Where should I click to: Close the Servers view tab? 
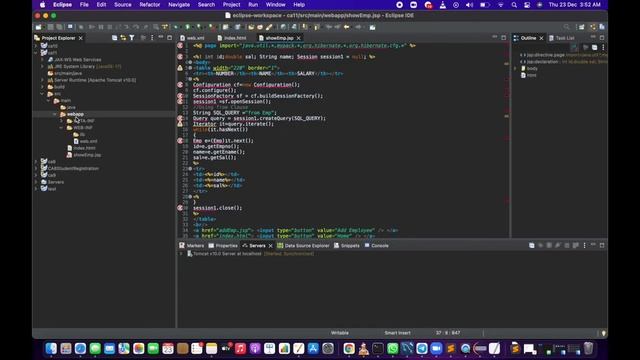click(270, 246)
